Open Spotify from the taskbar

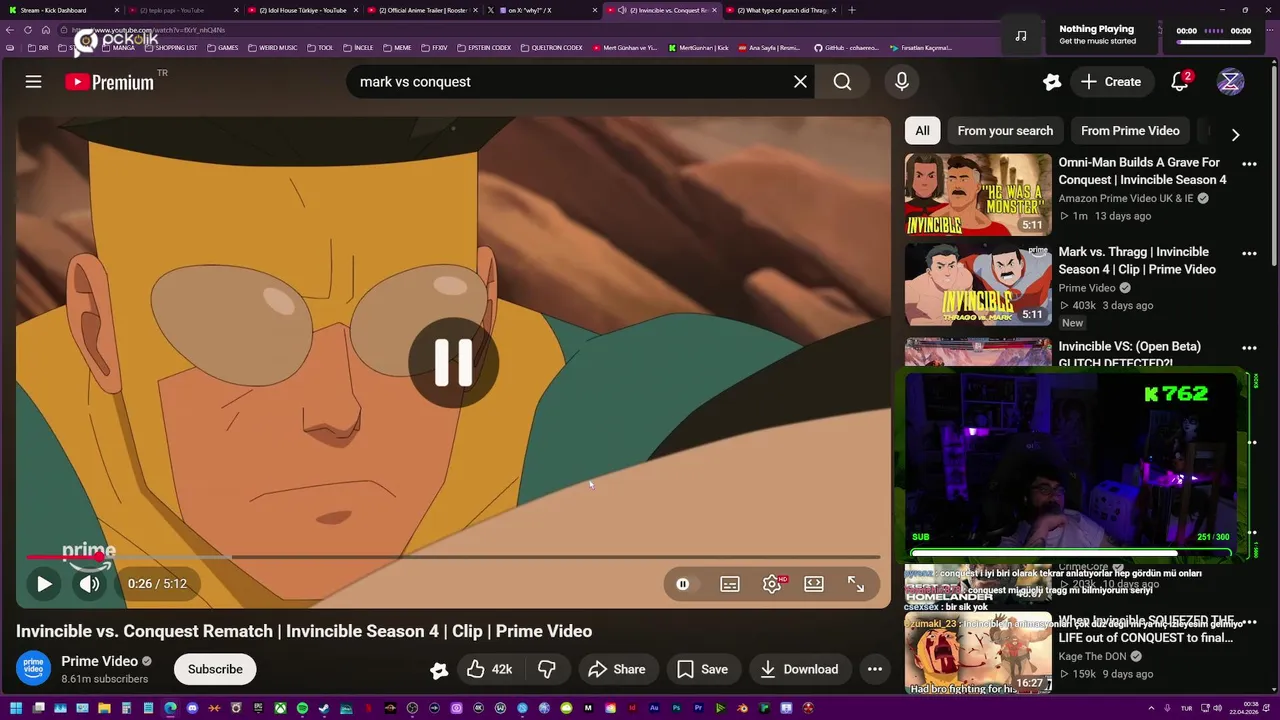[302, 708]
